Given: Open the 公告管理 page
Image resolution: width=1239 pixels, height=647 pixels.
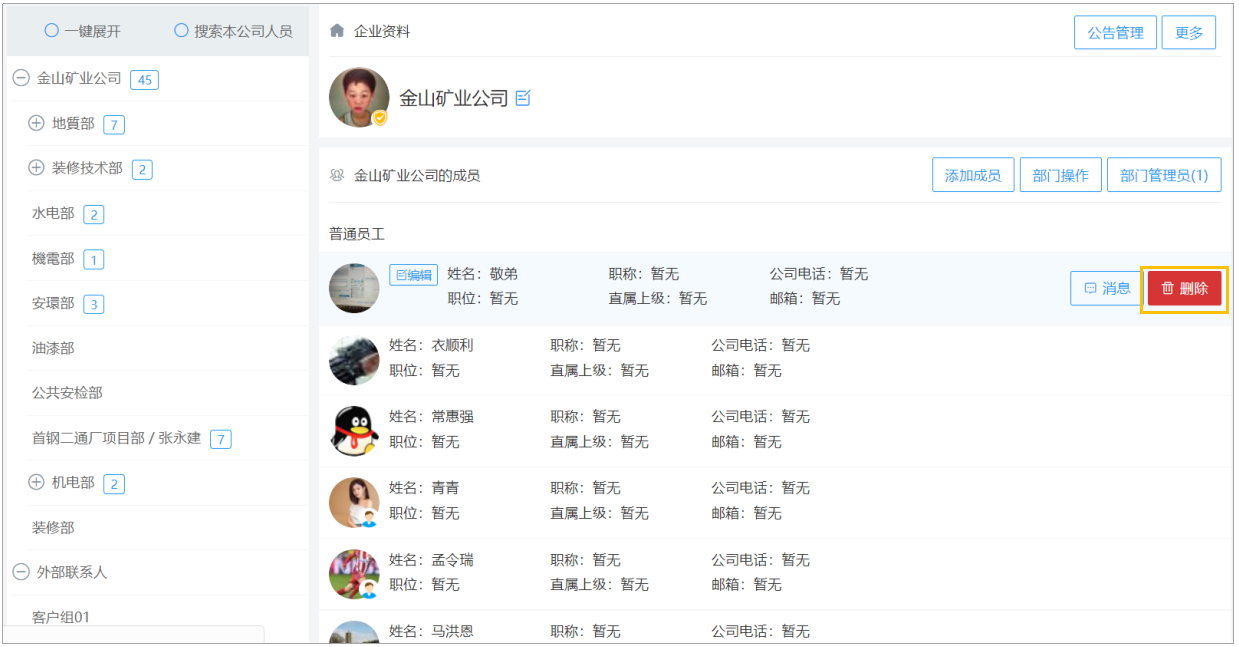Looking at the screenshot, I should point(1115,32).
